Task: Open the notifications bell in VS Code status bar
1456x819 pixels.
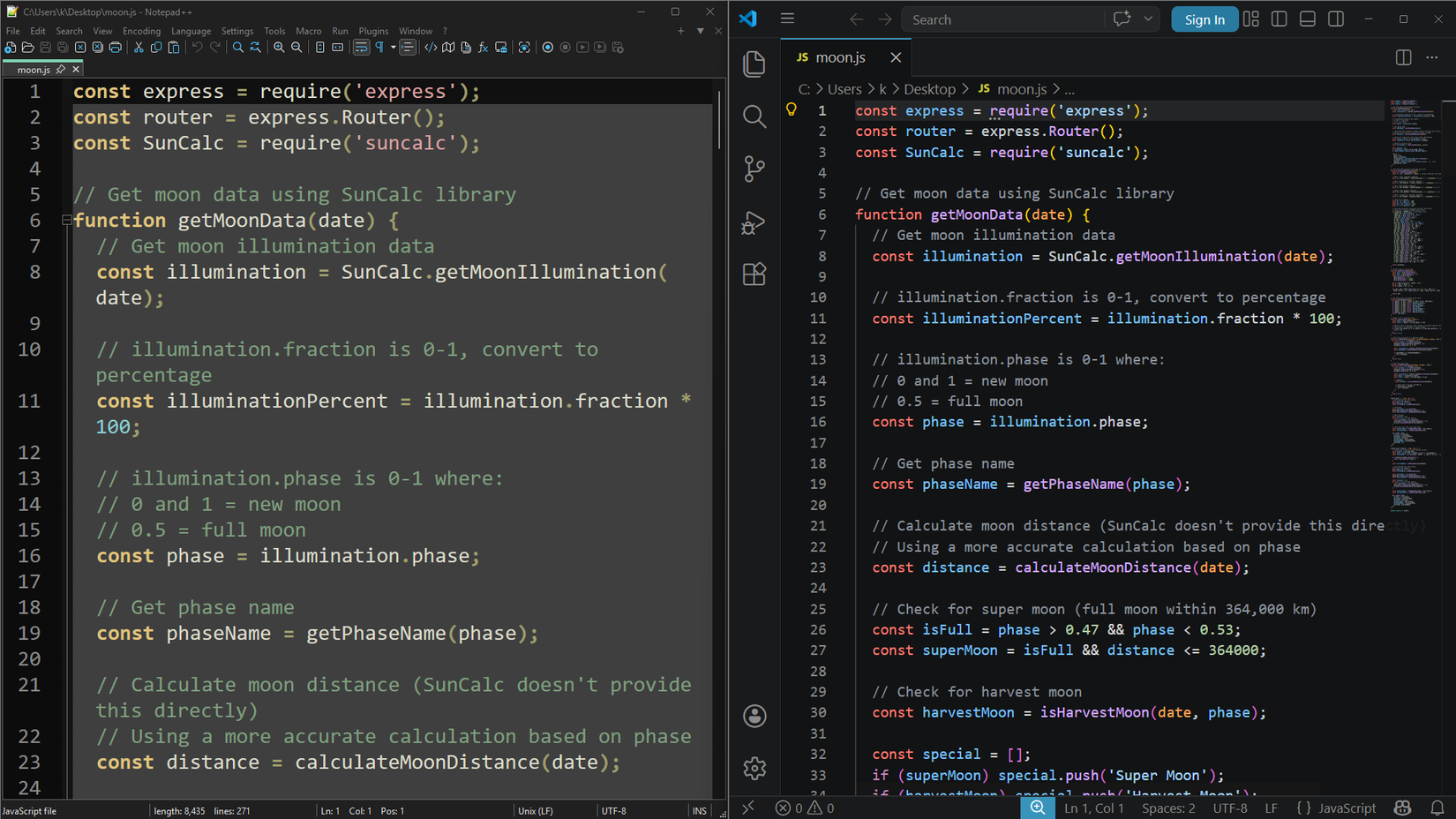Action: click(1437, 808)
